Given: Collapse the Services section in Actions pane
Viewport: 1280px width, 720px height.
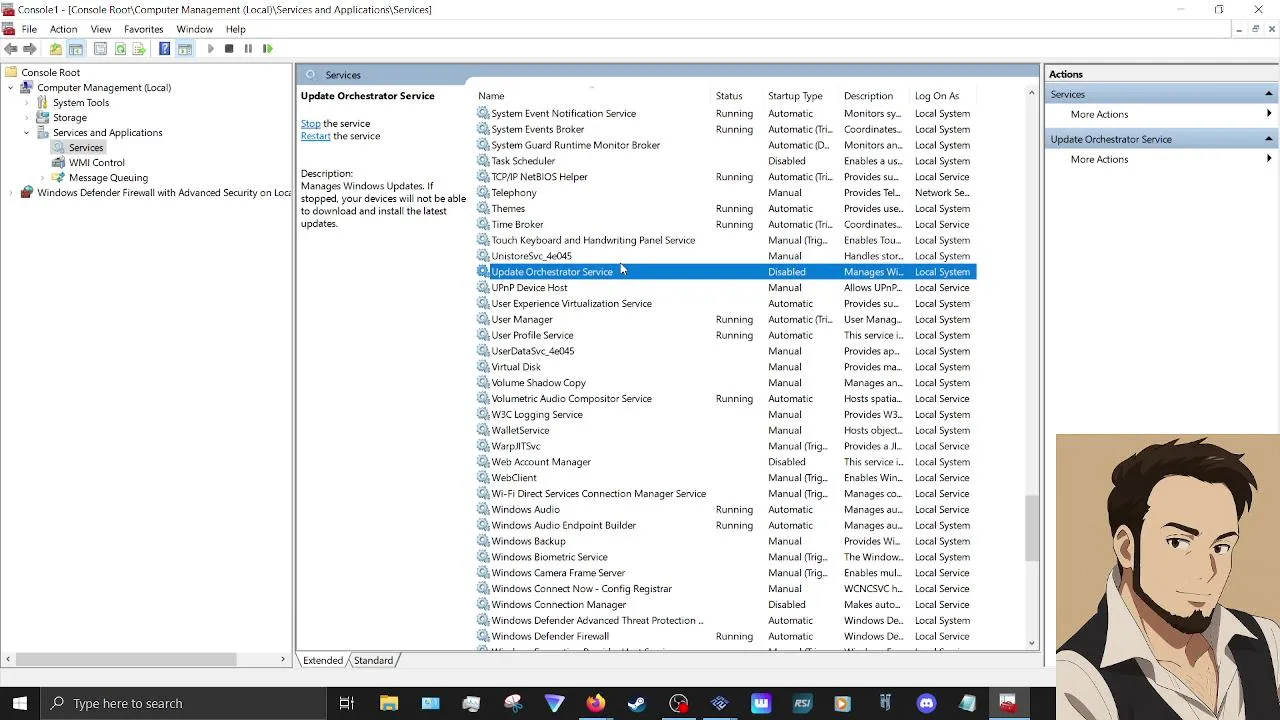Looking at the screenshot, I should (1268, 94).
